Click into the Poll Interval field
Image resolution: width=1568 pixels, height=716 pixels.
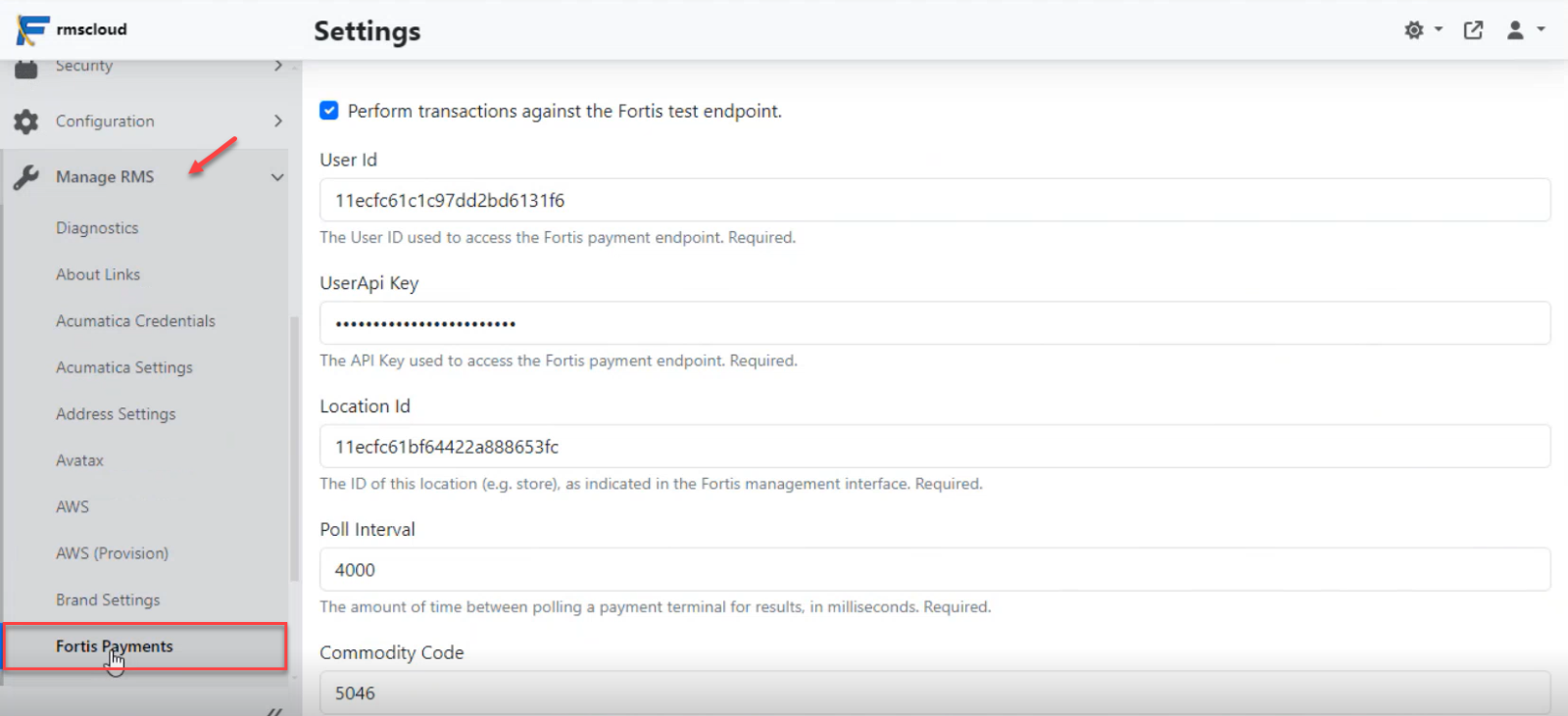click(x=935, y=569)
